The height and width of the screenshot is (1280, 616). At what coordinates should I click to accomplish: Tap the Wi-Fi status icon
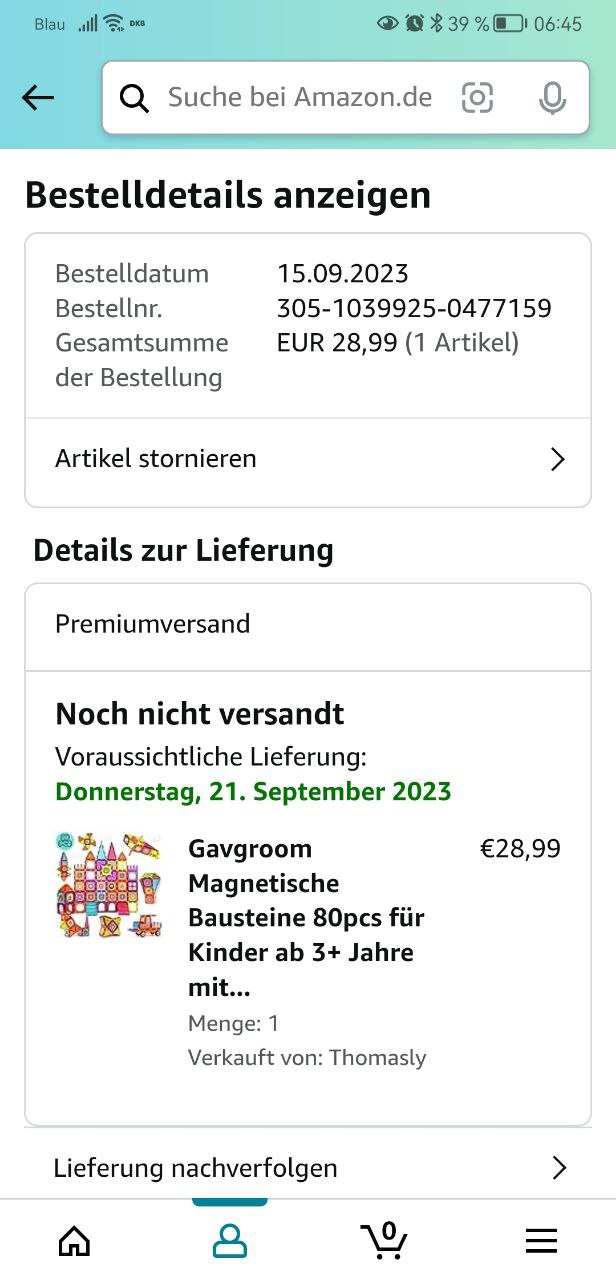pos(113,23)
